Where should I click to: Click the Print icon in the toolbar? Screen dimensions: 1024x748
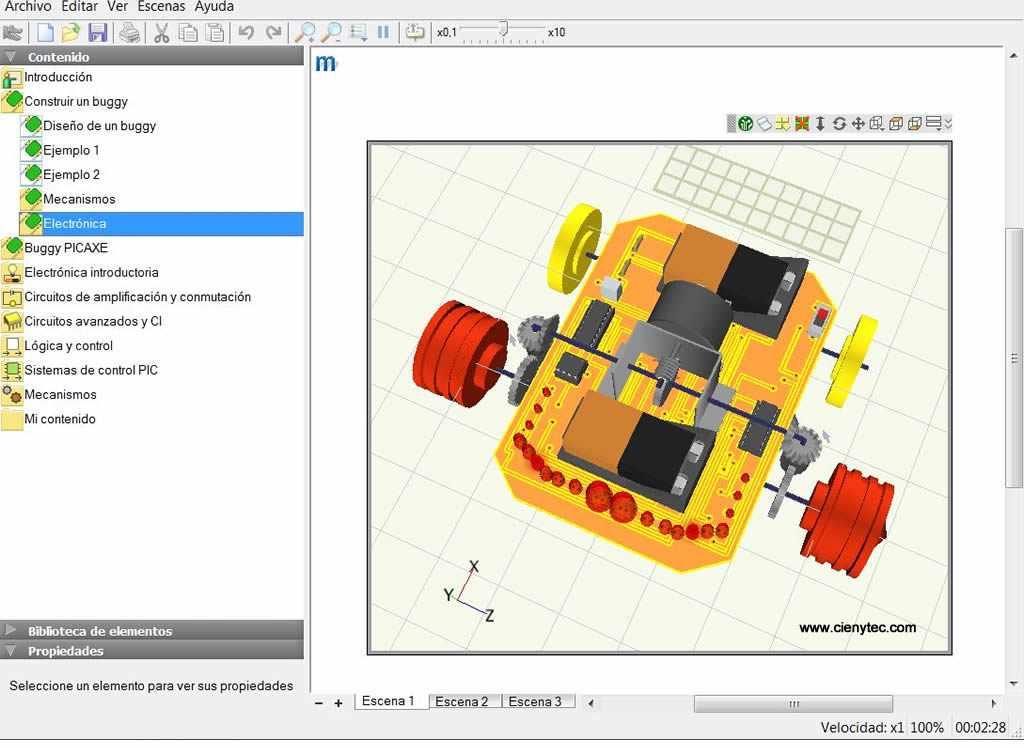tap(130, 32)
